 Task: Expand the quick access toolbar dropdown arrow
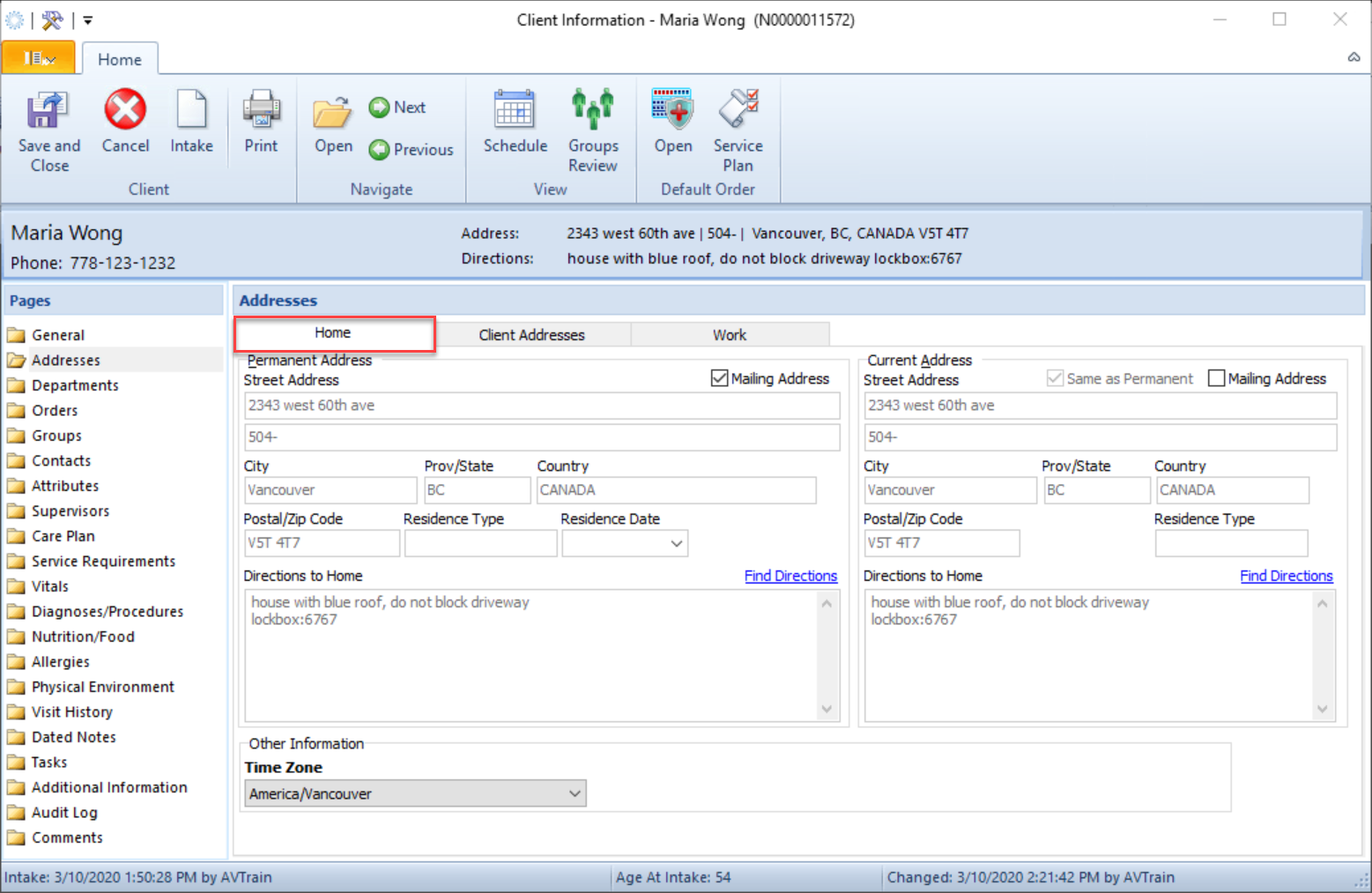coord(86,19)
